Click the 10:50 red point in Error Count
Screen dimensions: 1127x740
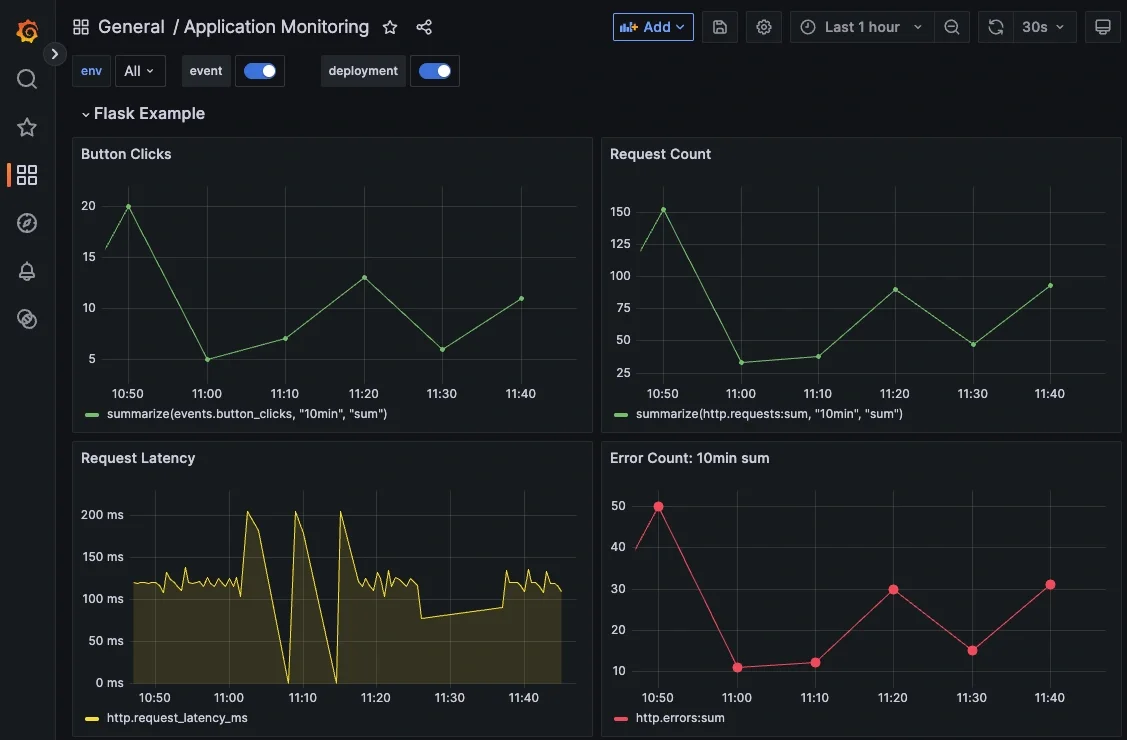pos(658,507)
